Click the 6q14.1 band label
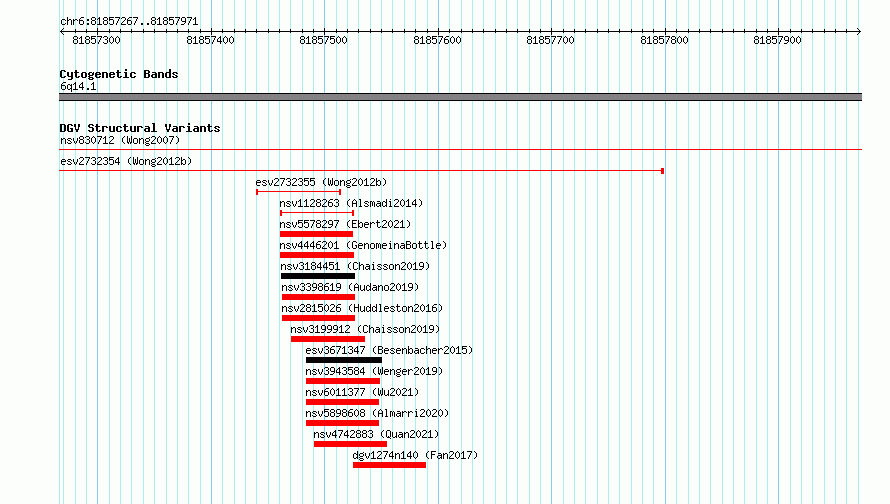The image size is (890, 504). tap(78, 86)
